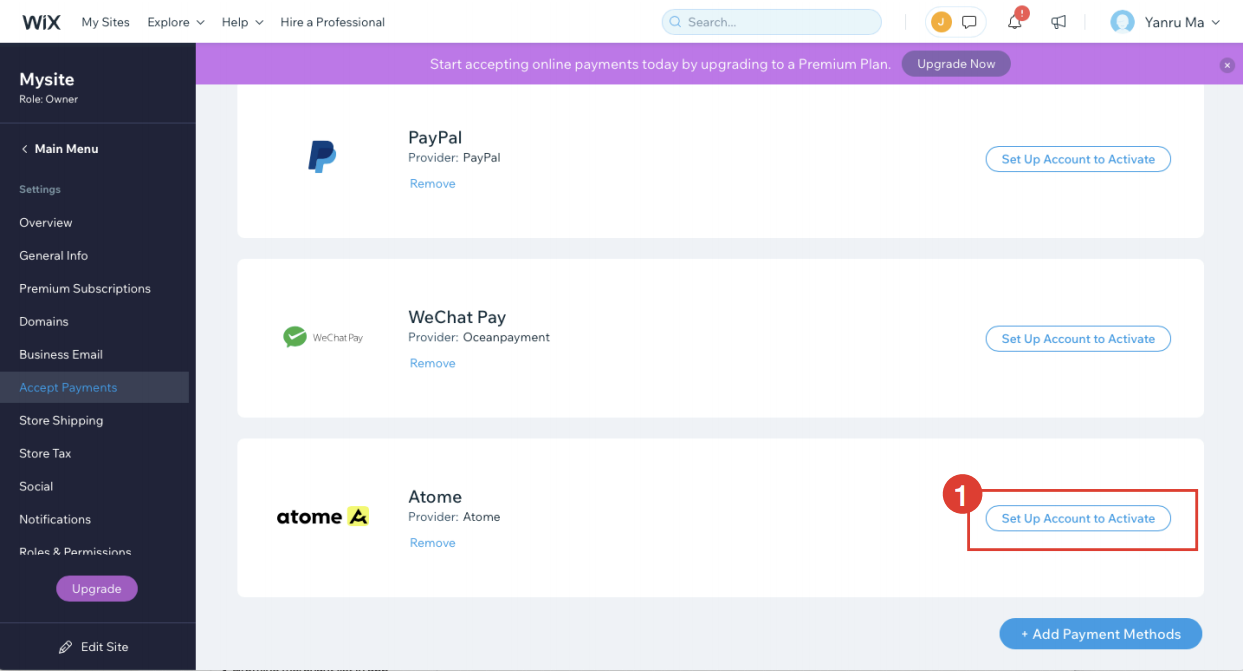Viewport: 1243px width, 671px height.
Task: Click the Atome logo
Action: pyautogui.click(x=322, y=515)
